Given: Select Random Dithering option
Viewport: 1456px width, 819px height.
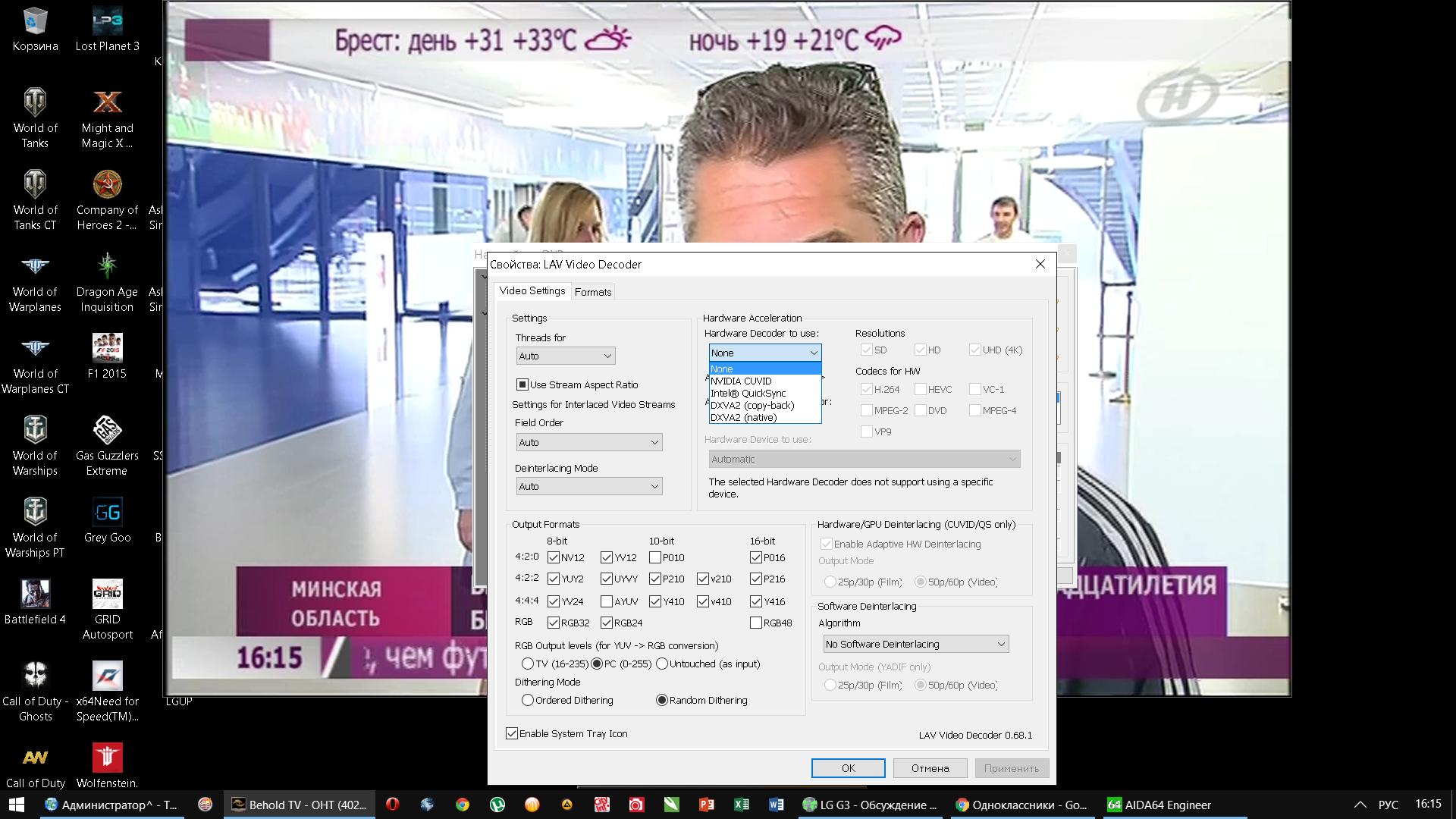Looking at the screenshot, I should (661, 700).
